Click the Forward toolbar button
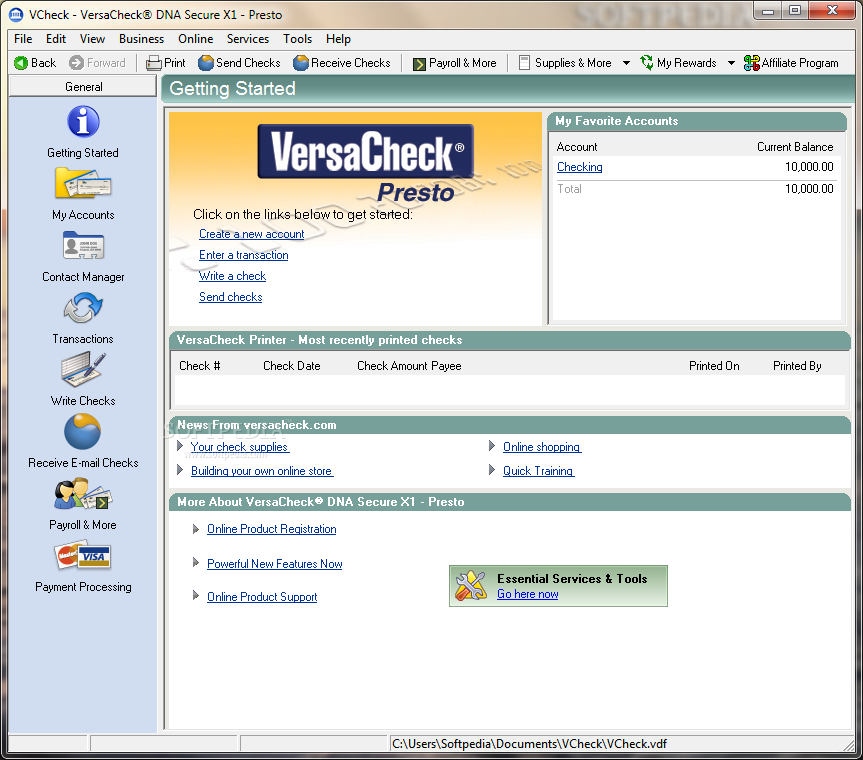 click(x=97, y=63)
